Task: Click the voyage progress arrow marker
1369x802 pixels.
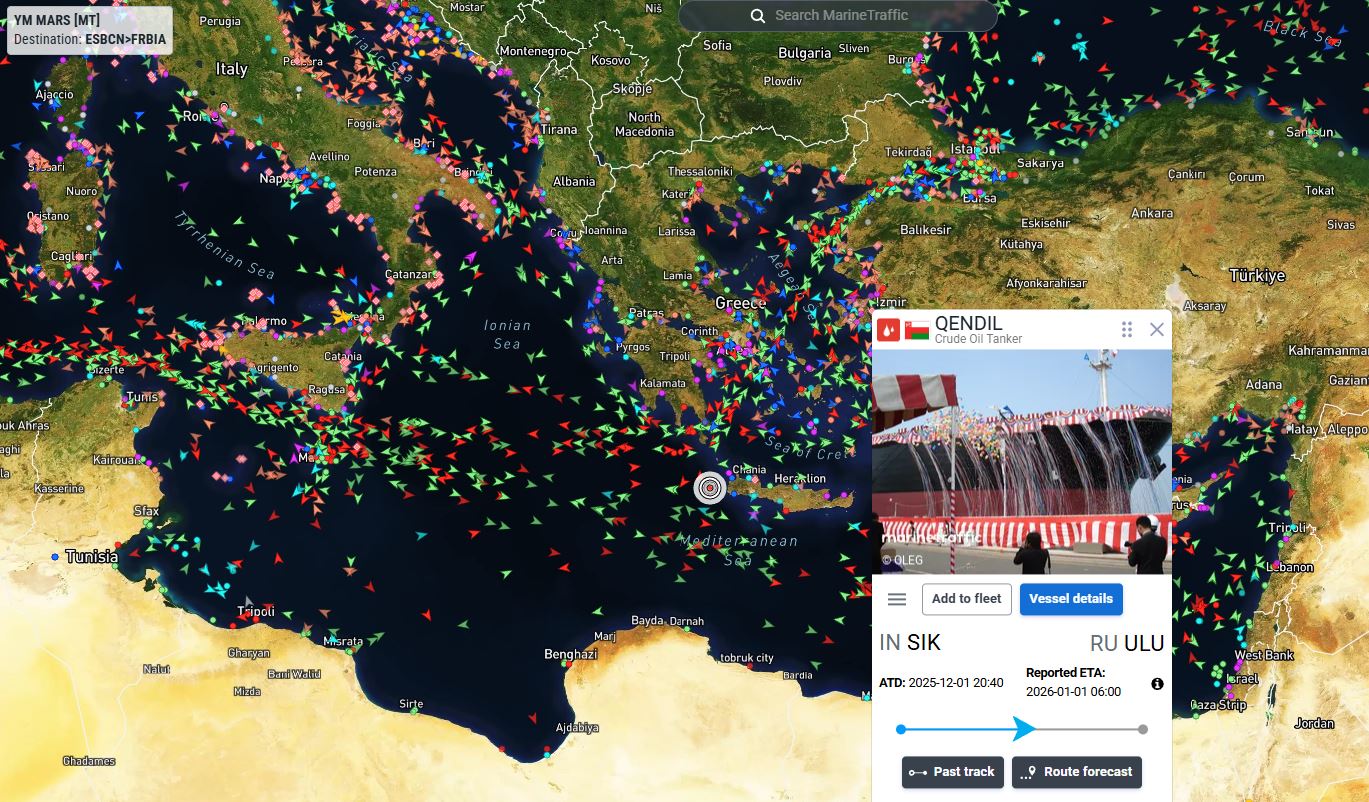Action: point(1023,729)
